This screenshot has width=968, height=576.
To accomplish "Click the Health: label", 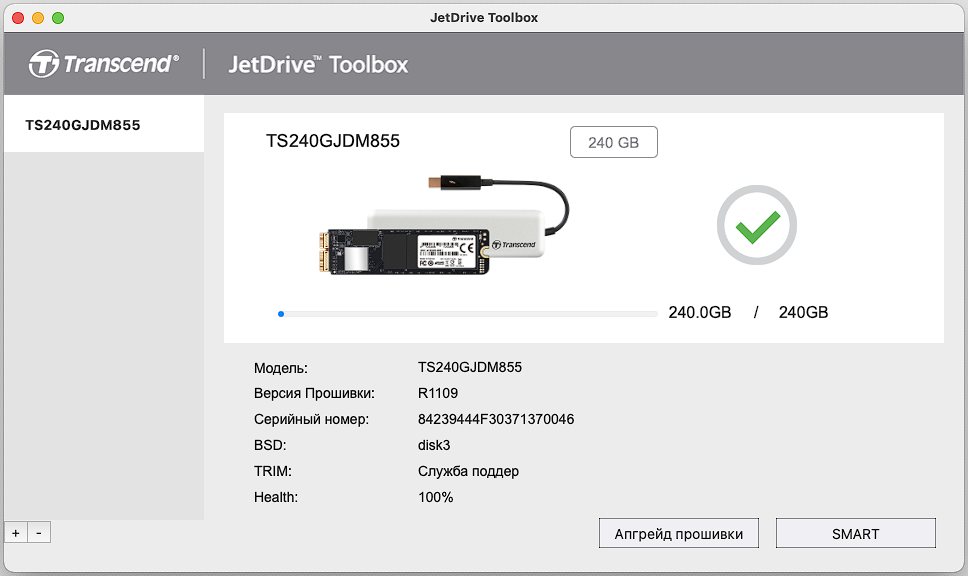I will coord(276,497).
